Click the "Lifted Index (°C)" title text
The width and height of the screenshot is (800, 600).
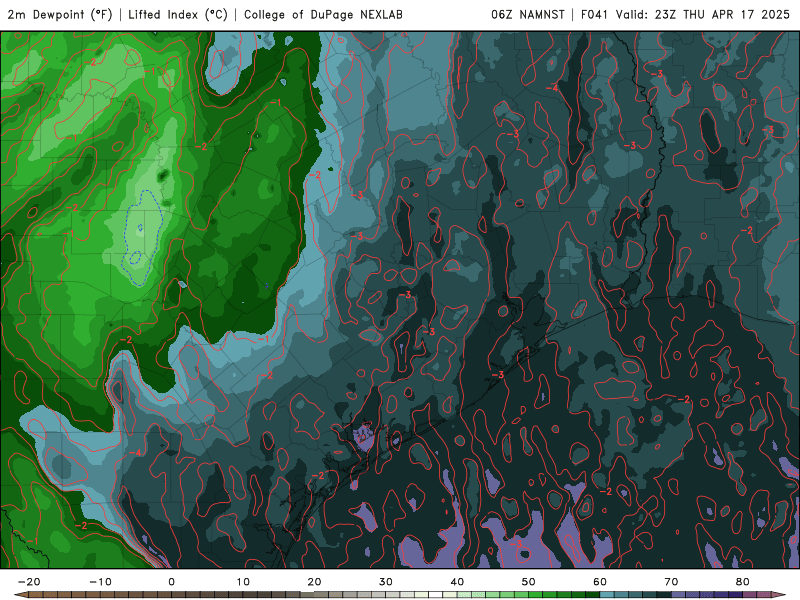(178, 14)
